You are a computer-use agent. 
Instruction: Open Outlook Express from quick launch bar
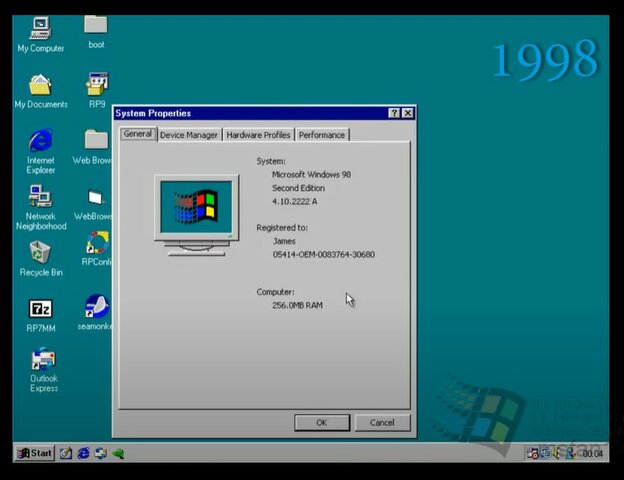coord(101,453)
